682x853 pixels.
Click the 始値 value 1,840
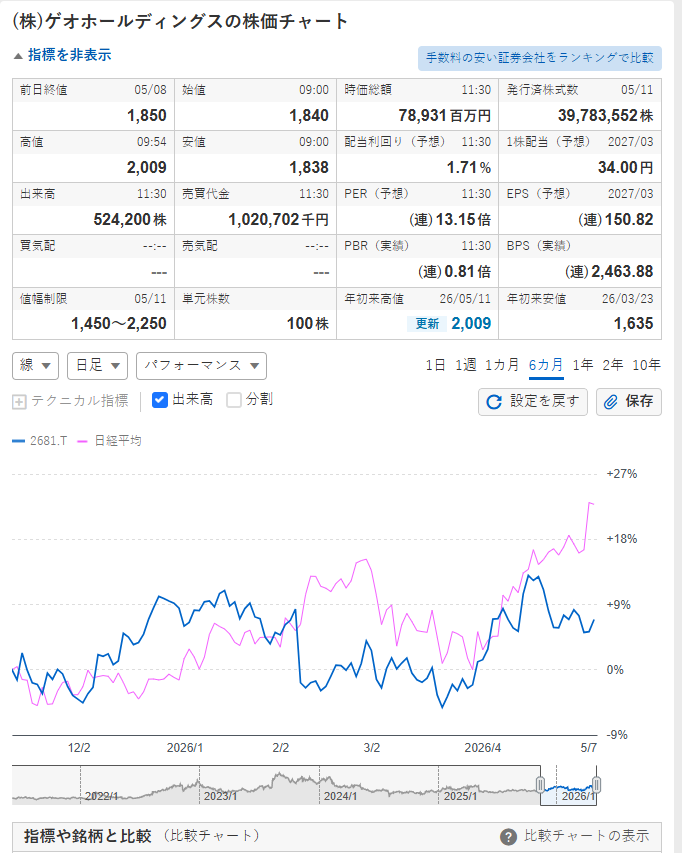pos(308,115)
